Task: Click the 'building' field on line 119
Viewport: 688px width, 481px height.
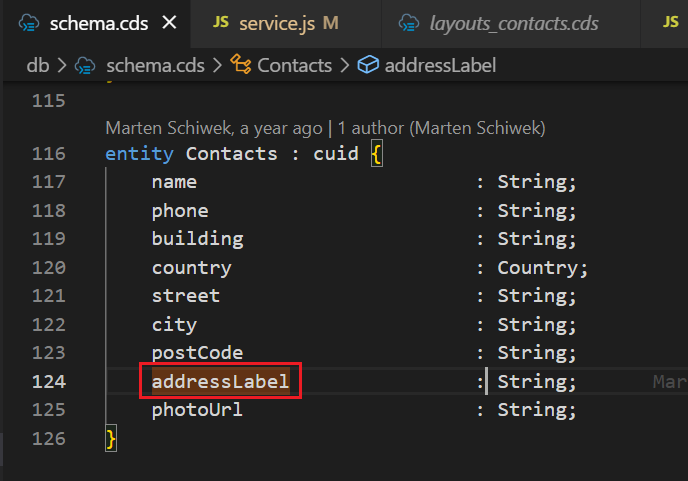Action: pyautogui.click(x=197, y=239)
